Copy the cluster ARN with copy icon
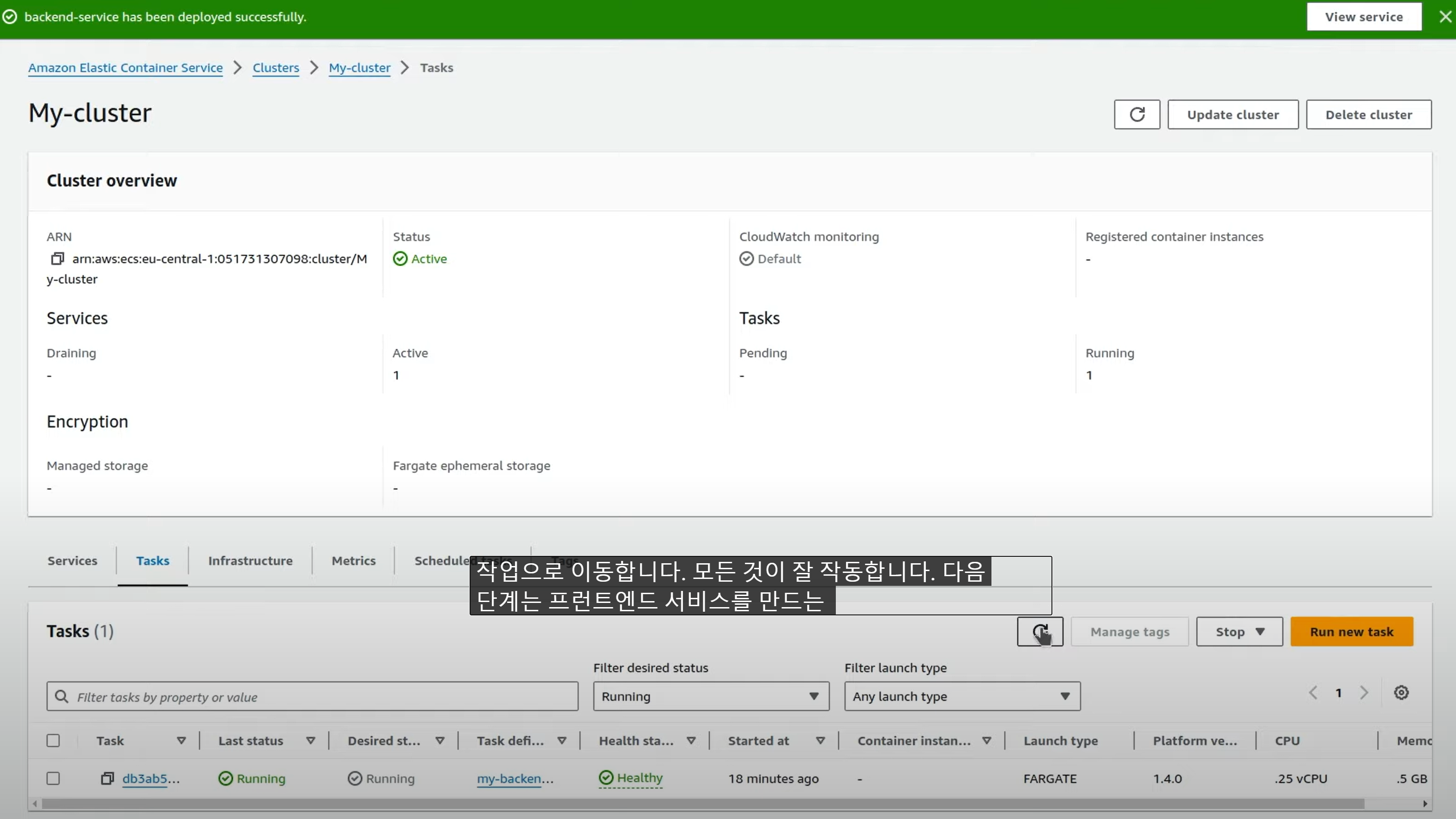The image size is (1456, 819). 57,259
